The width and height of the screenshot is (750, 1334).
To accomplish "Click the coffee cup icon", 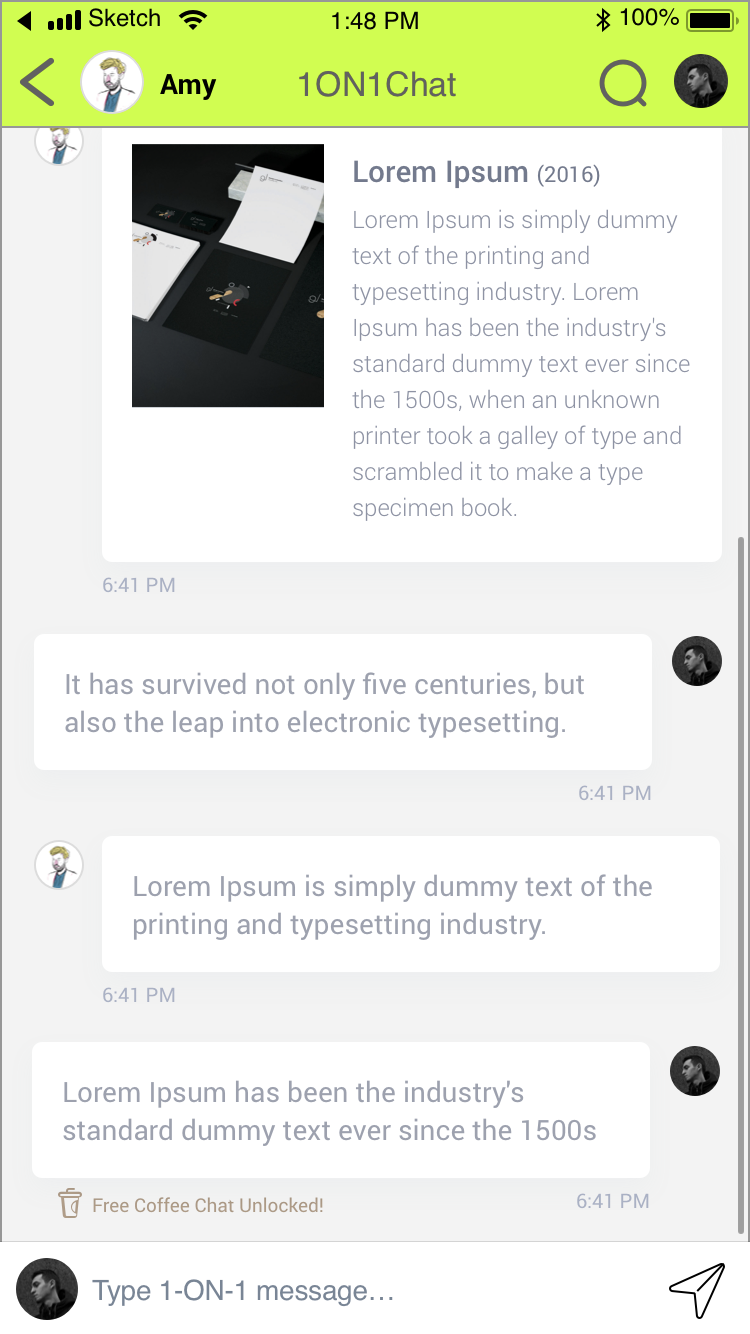I will pyautogui.click(x=69, y=1203).
